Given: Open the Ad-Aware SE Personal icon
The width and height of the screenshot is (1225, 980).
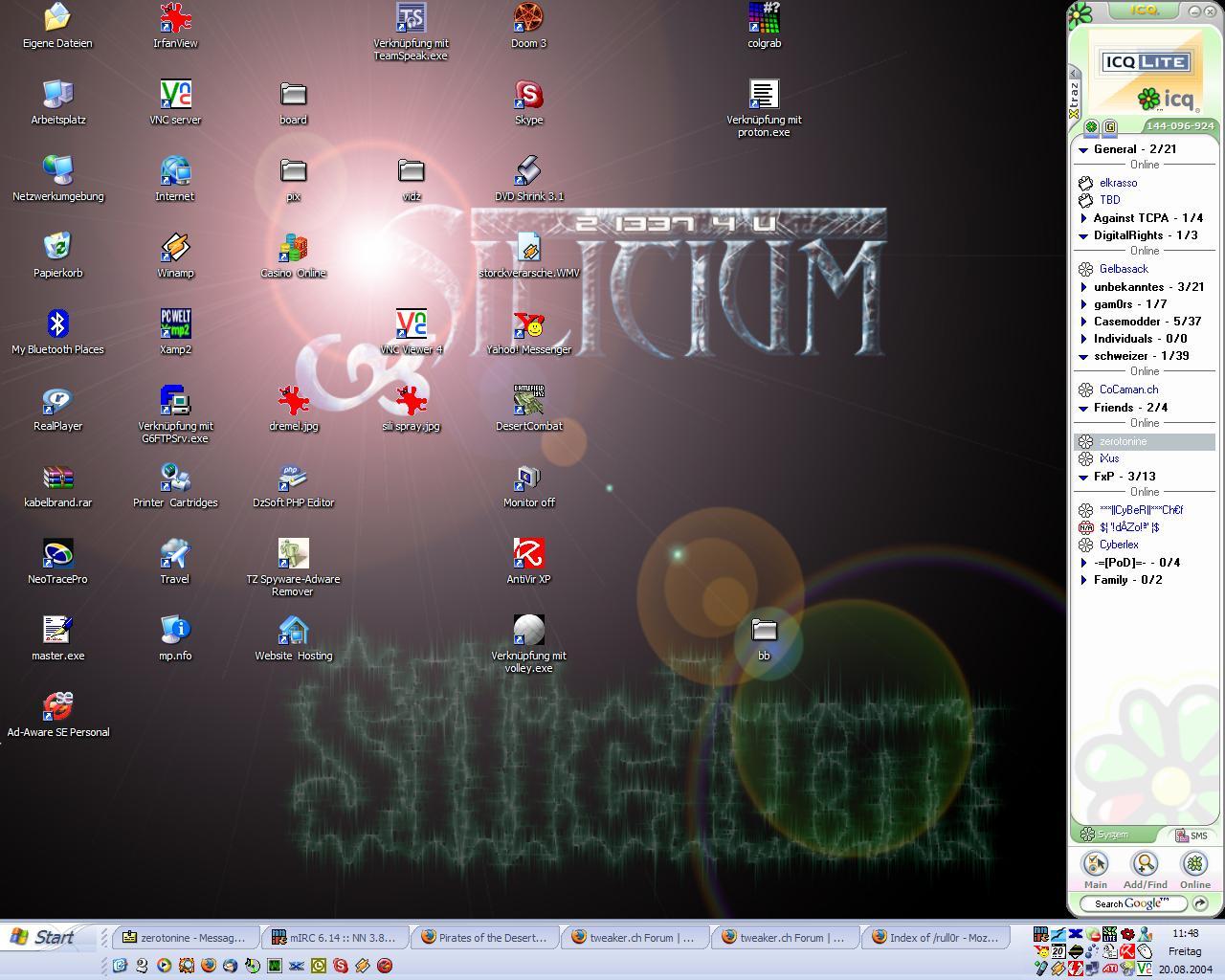Looking at the screenshot, I should coord(57,708).
